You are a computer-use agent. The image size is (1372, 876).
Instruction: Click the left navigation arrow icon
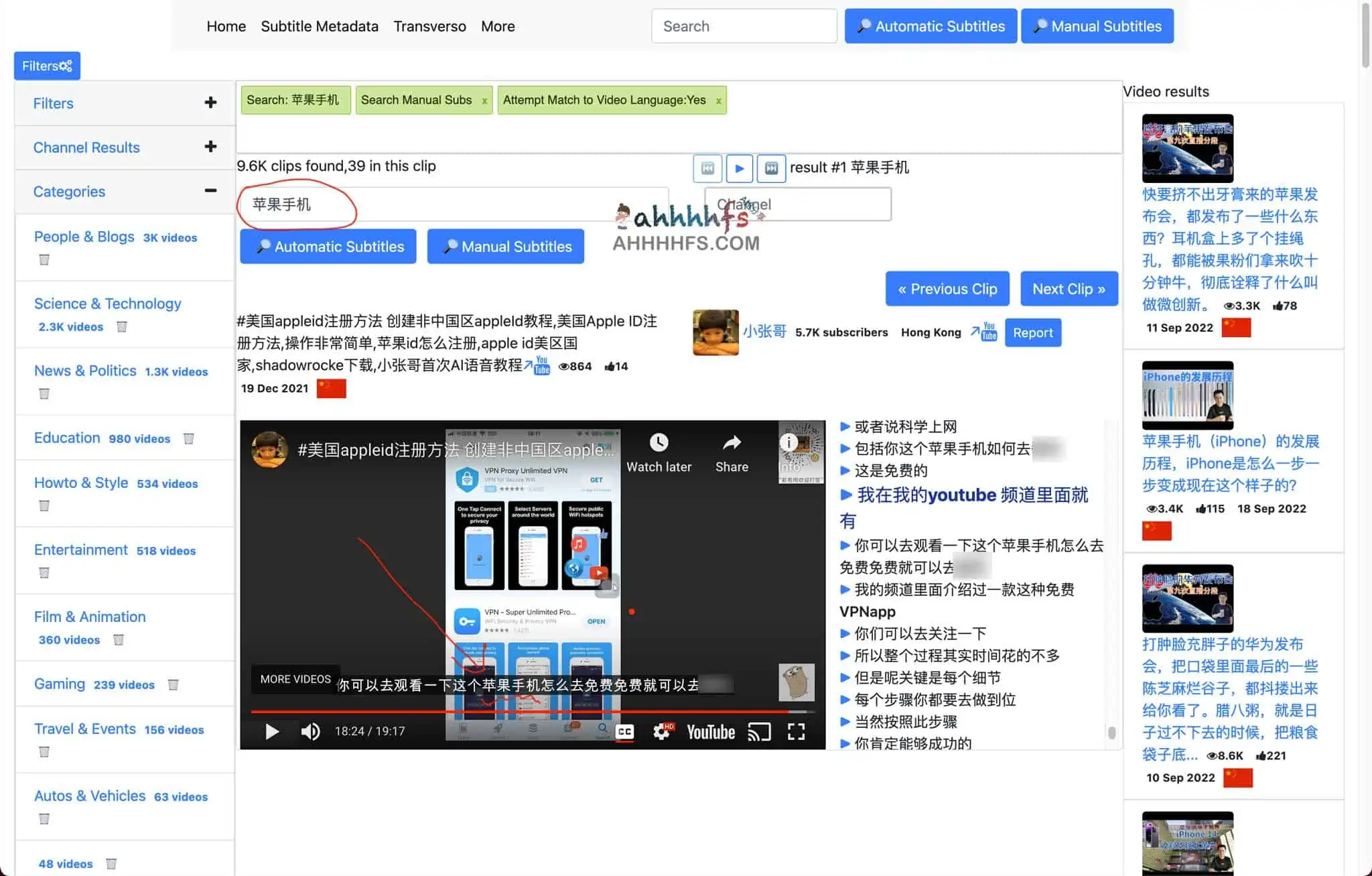(707, 167)
